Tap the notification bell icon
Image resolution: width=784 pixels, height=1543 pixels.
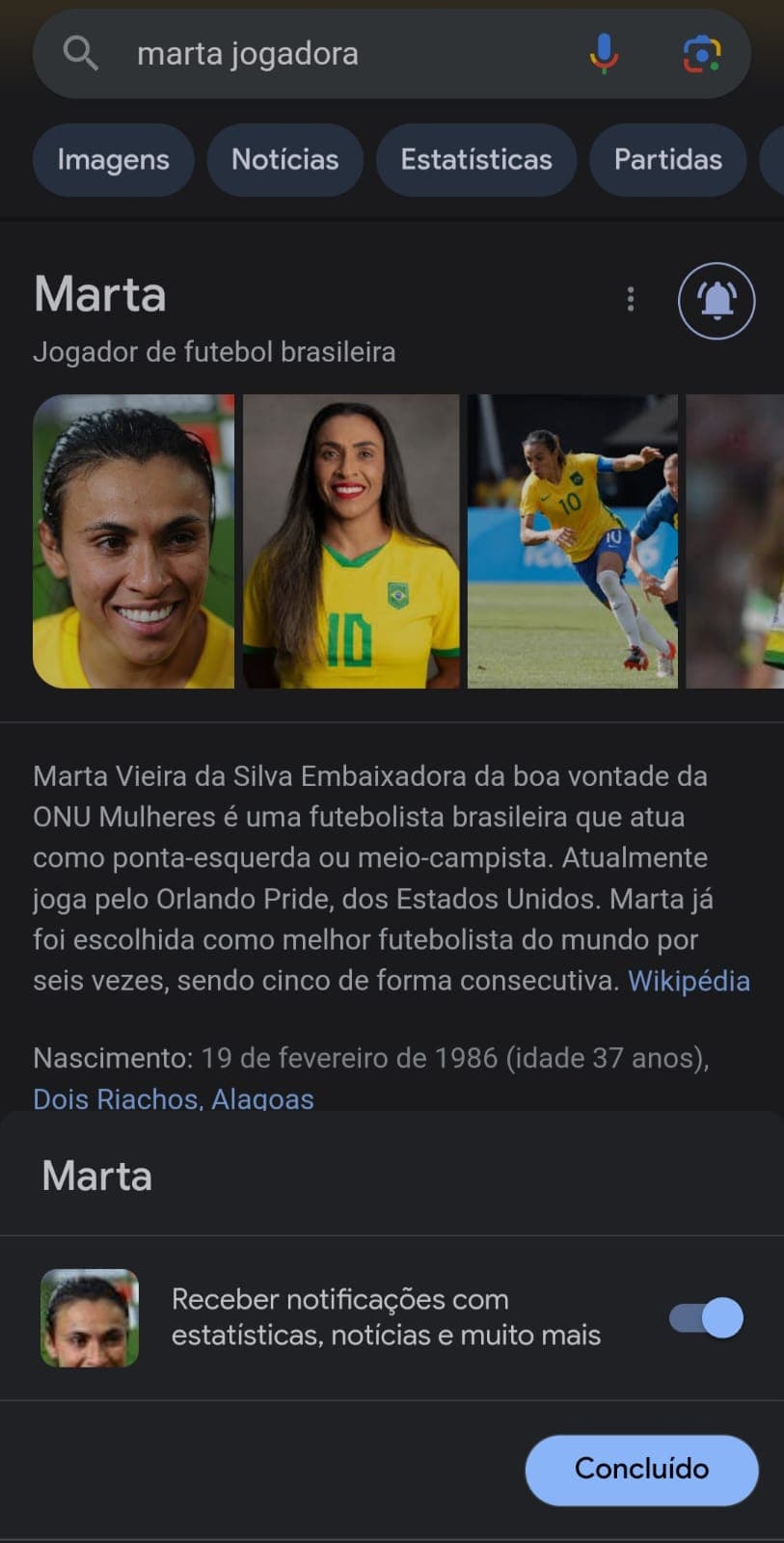[x=716, y=301]
